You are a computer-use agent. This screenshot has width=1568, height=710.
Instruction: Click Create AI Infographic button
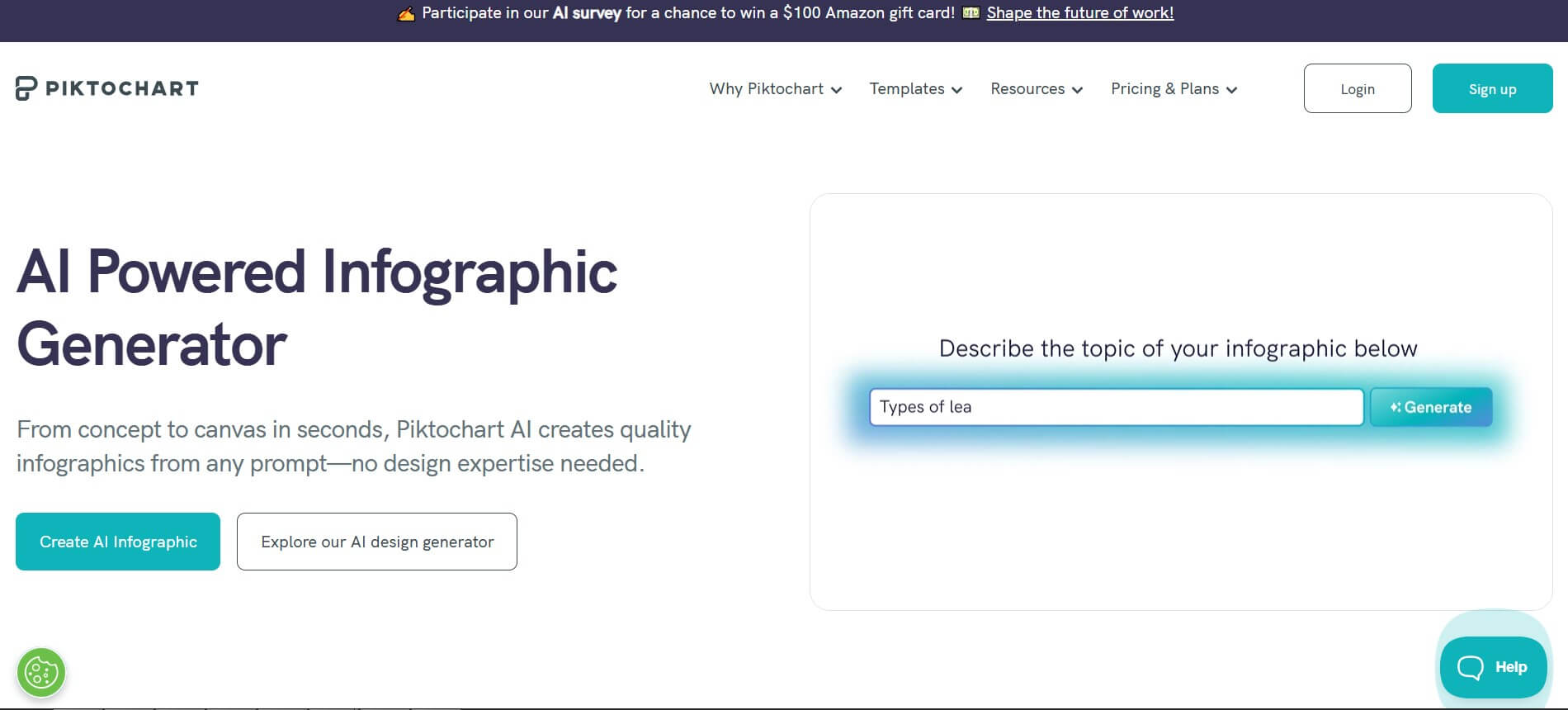[118, 542]
